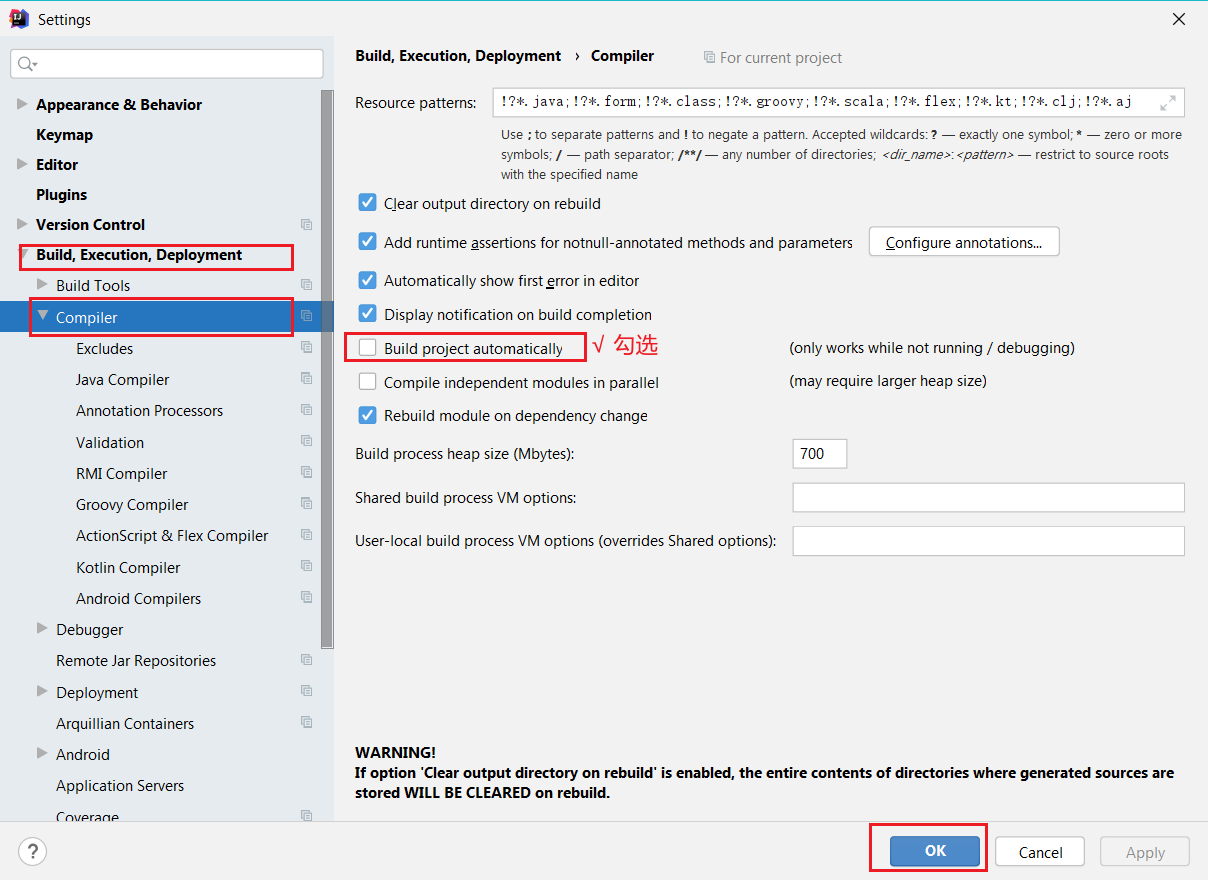
Task: Click the project-level icon beside Deployment
Action: tap(307, 691)
